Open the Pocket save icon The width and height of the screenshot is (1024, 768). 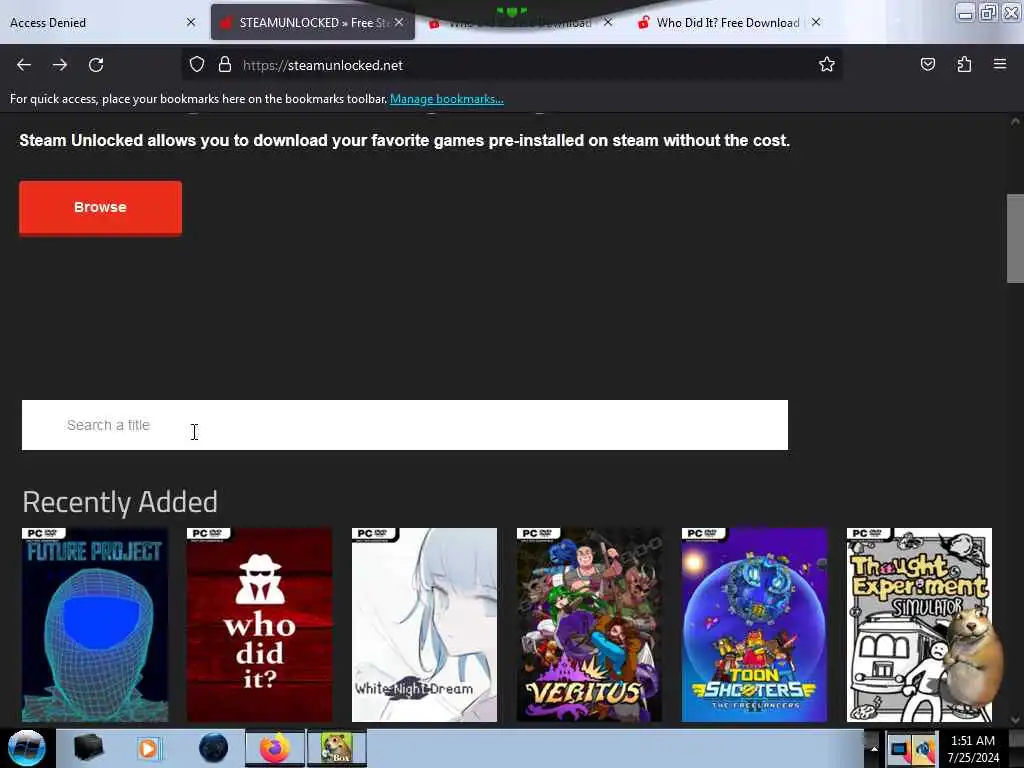[927, 64]
